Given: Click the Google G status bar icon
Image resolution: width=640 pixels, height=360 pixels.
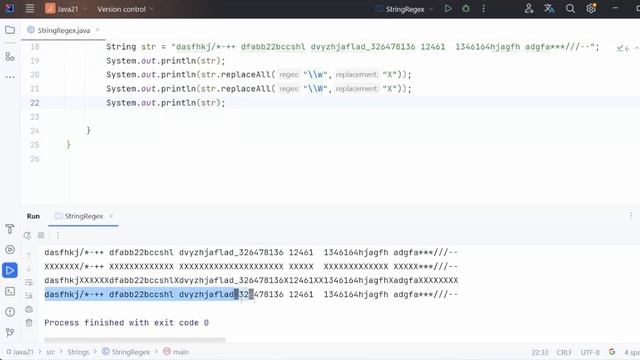Looking at the screenshot, I should coord(611,351).
